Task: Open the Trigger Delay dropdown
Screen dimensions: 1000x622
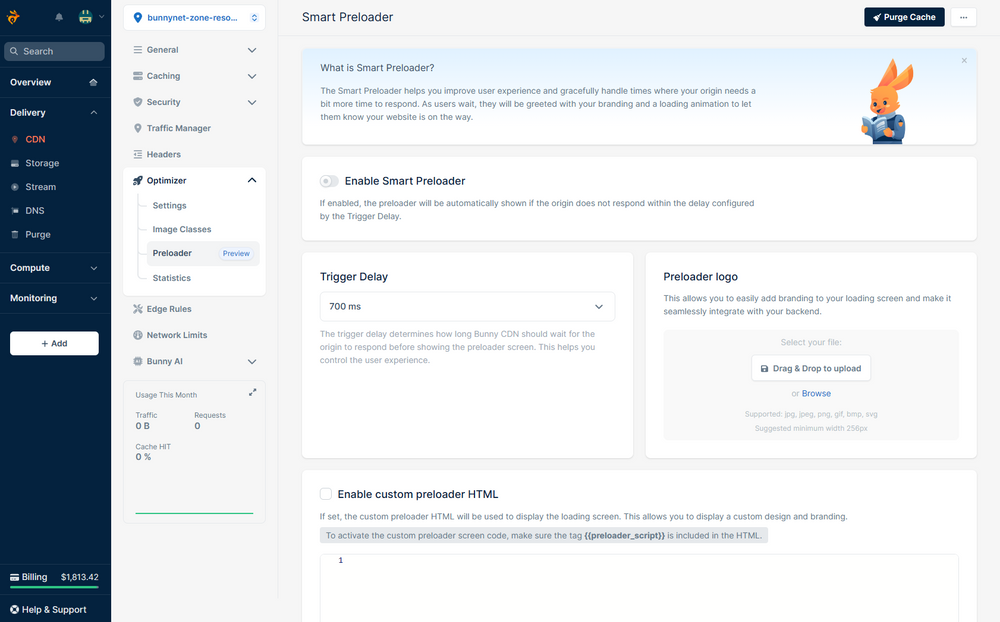Action: coord(467,307)
